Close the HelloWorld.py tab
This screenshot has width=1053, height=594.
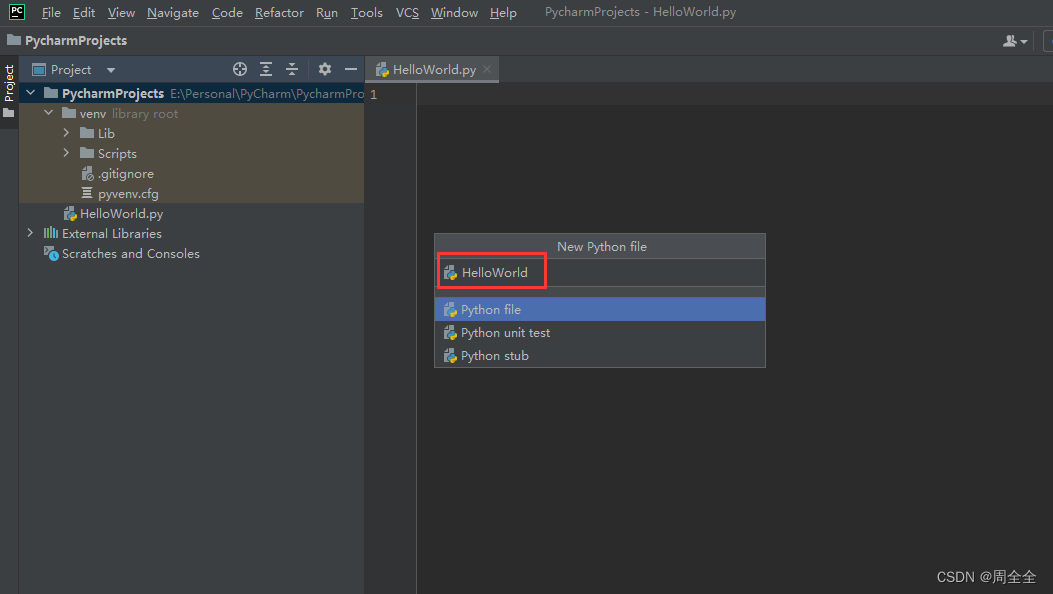click(x=487, y=69)
